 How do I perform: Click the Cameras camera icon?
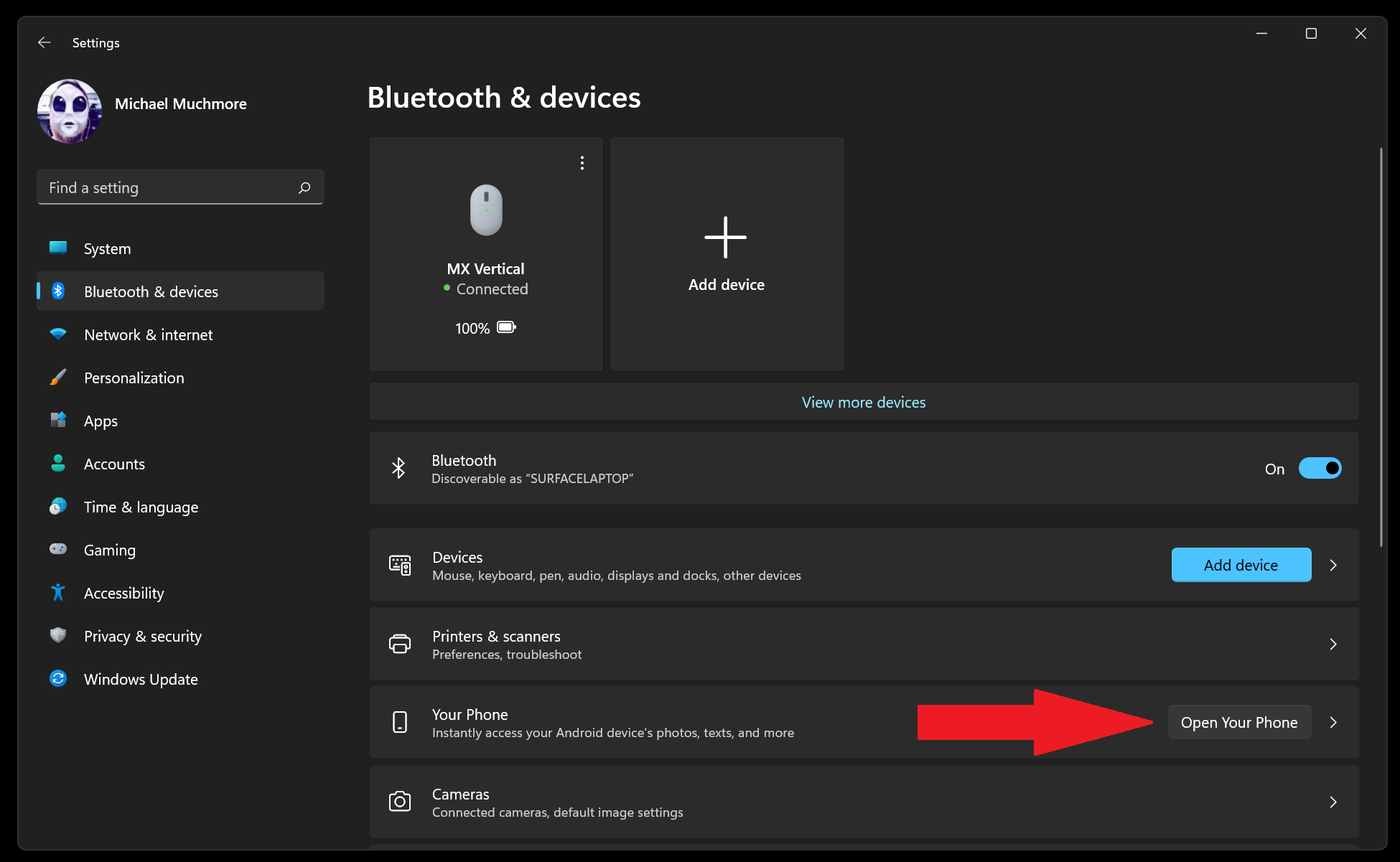click(400, 802)
